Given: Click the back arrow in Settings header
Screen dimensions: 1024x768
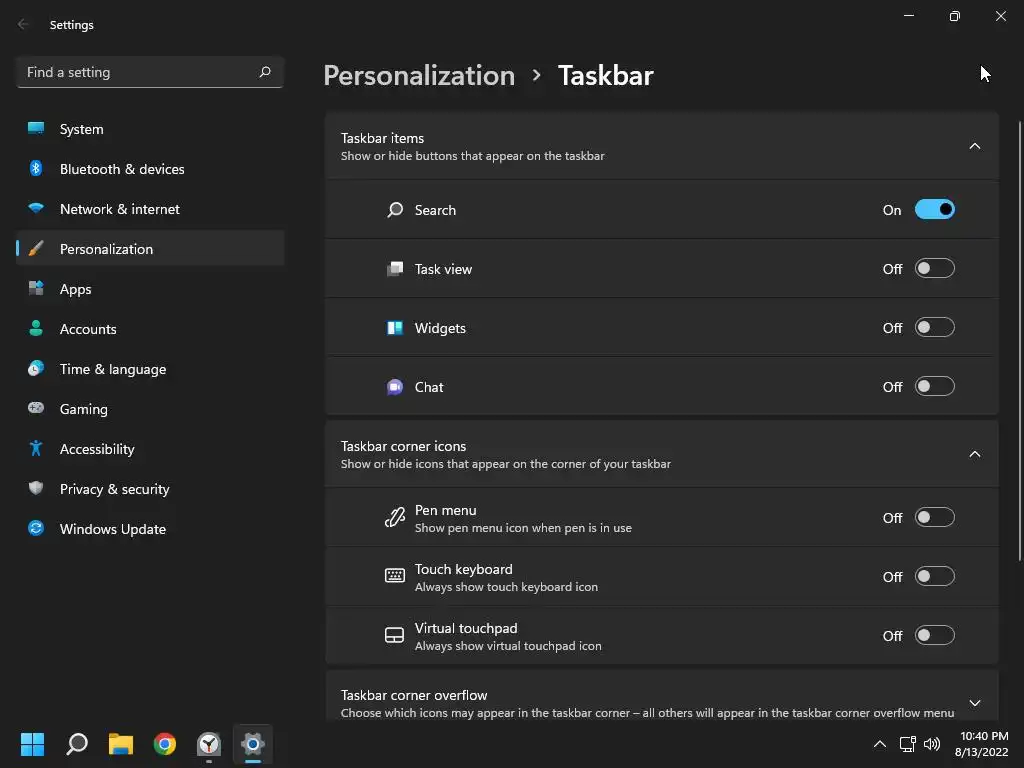Looking at the screenshot, I should (24, 25).
